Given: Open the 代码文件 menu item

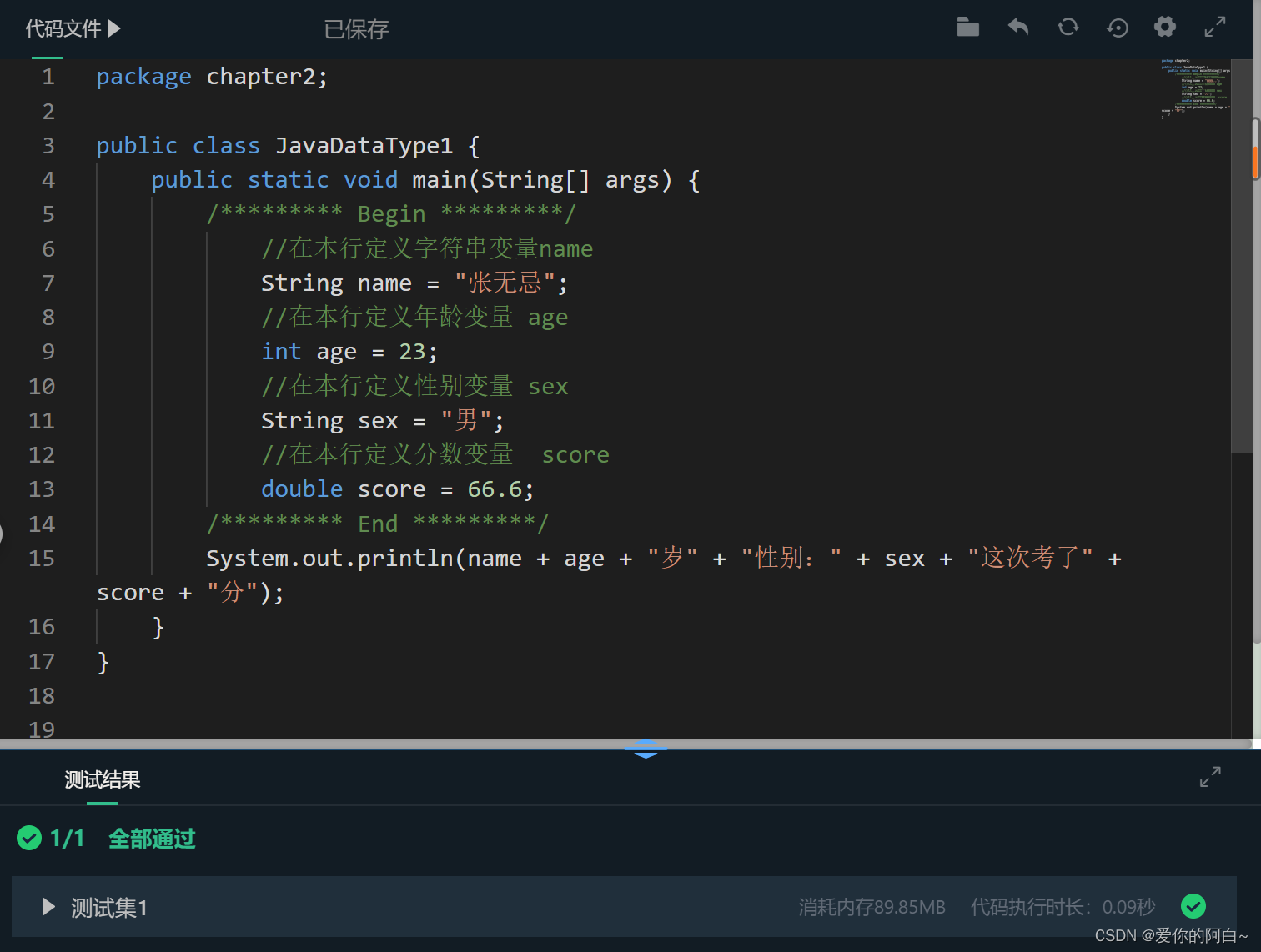Looking at the screenshot, I should (63, 28).
